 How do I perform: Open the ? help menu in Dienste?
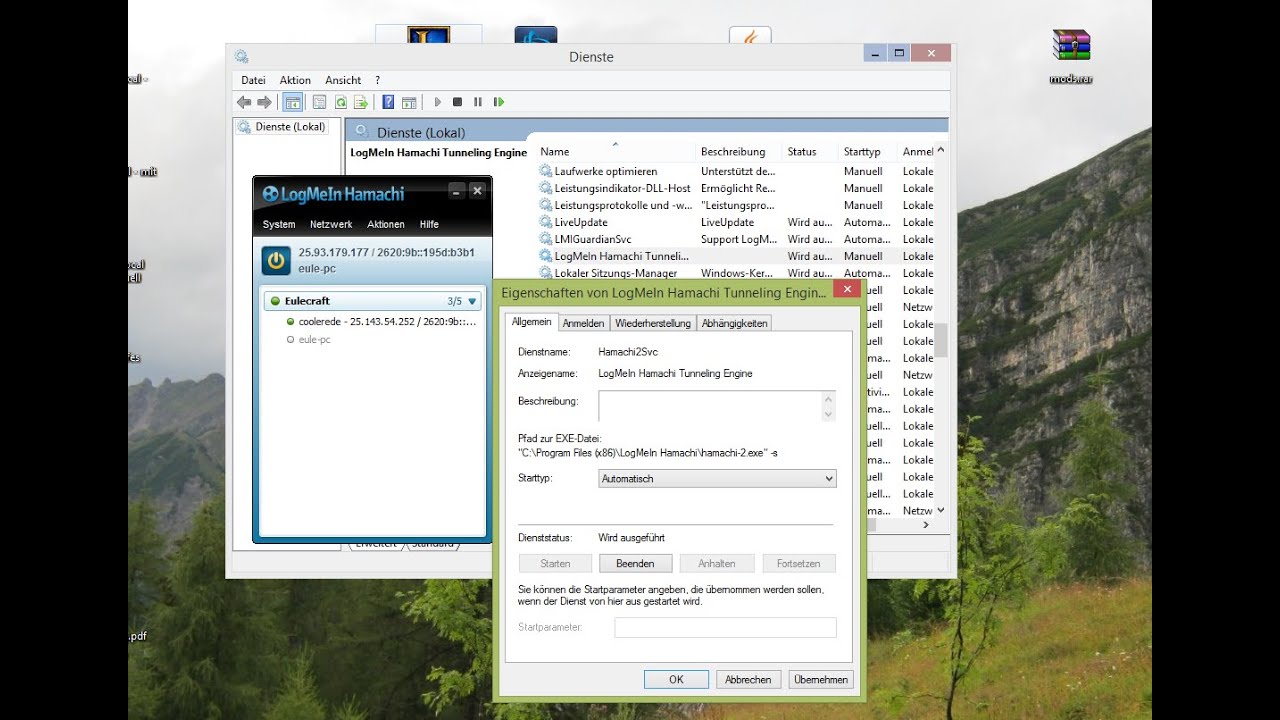(x=377, y=80)
